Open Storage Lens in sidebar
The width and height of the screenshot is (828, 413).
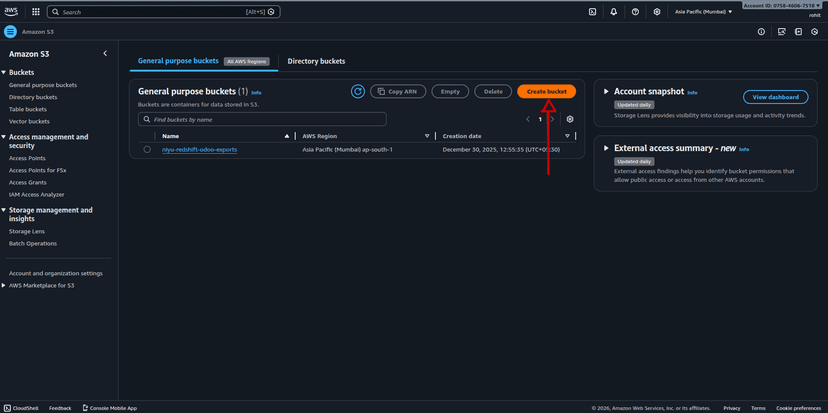coord(27,231)
